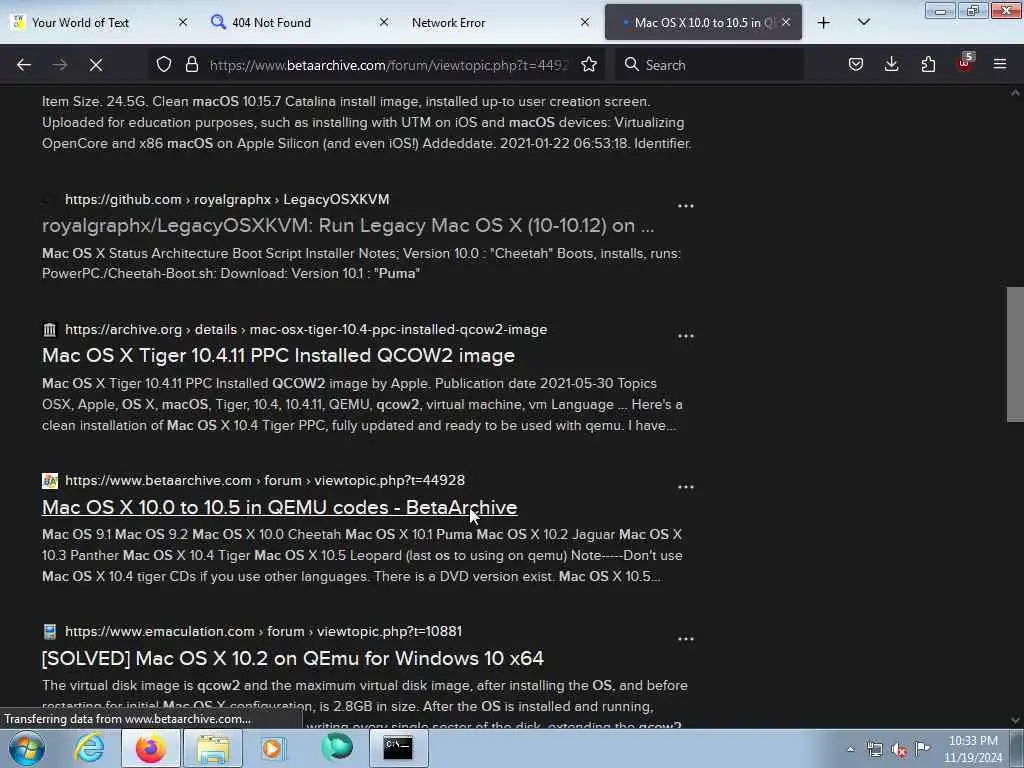Save page to Pocket

click(x=856, y=65)
